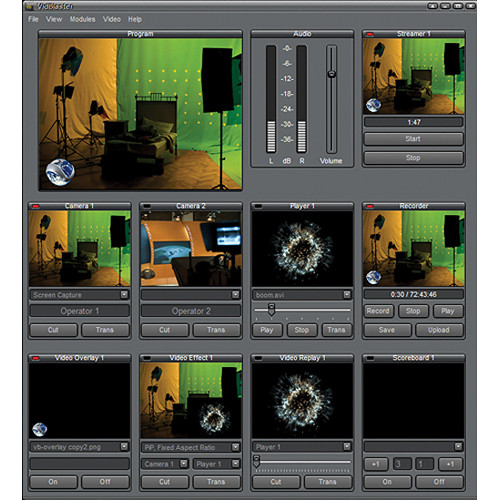Select the Player 1 preview thumbnail
Image resolution: width=500 pixels, height=500 pixels.
click(302, 248)
